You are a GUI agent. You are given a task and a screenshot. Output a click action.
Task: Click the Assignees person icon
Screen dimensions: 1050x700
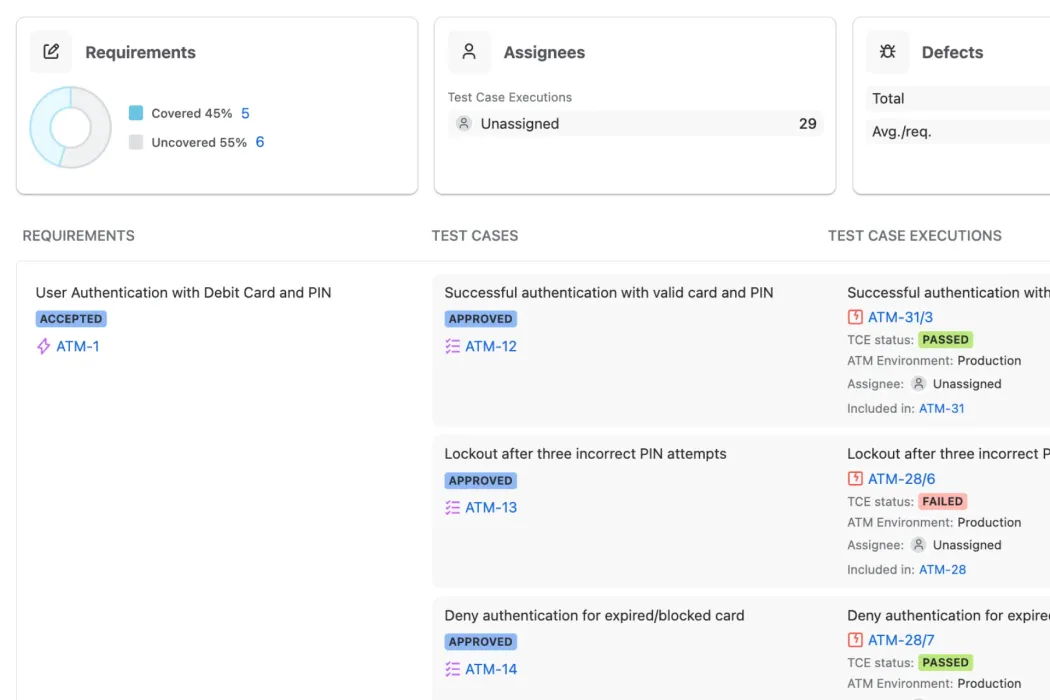click(x=469, y=52)
